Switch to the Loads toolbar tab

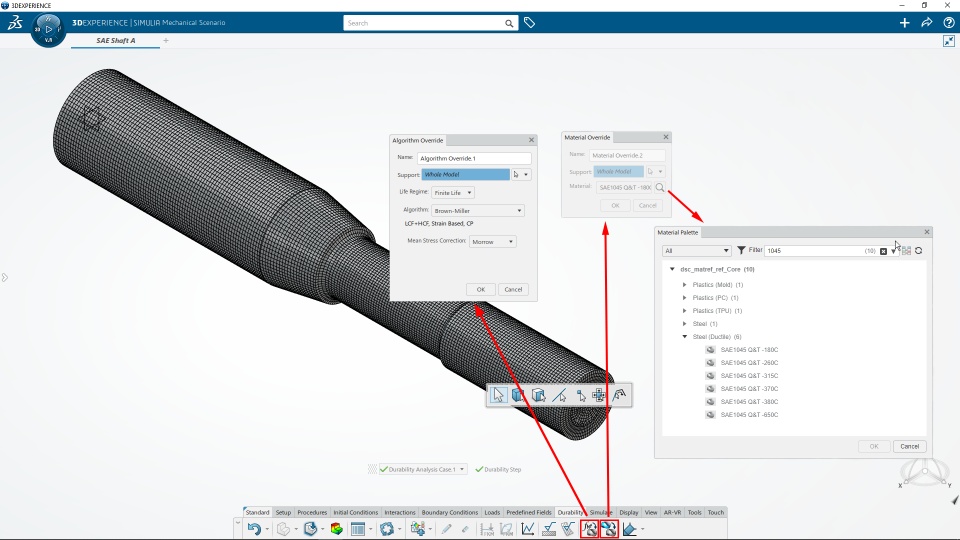(492, 512)
